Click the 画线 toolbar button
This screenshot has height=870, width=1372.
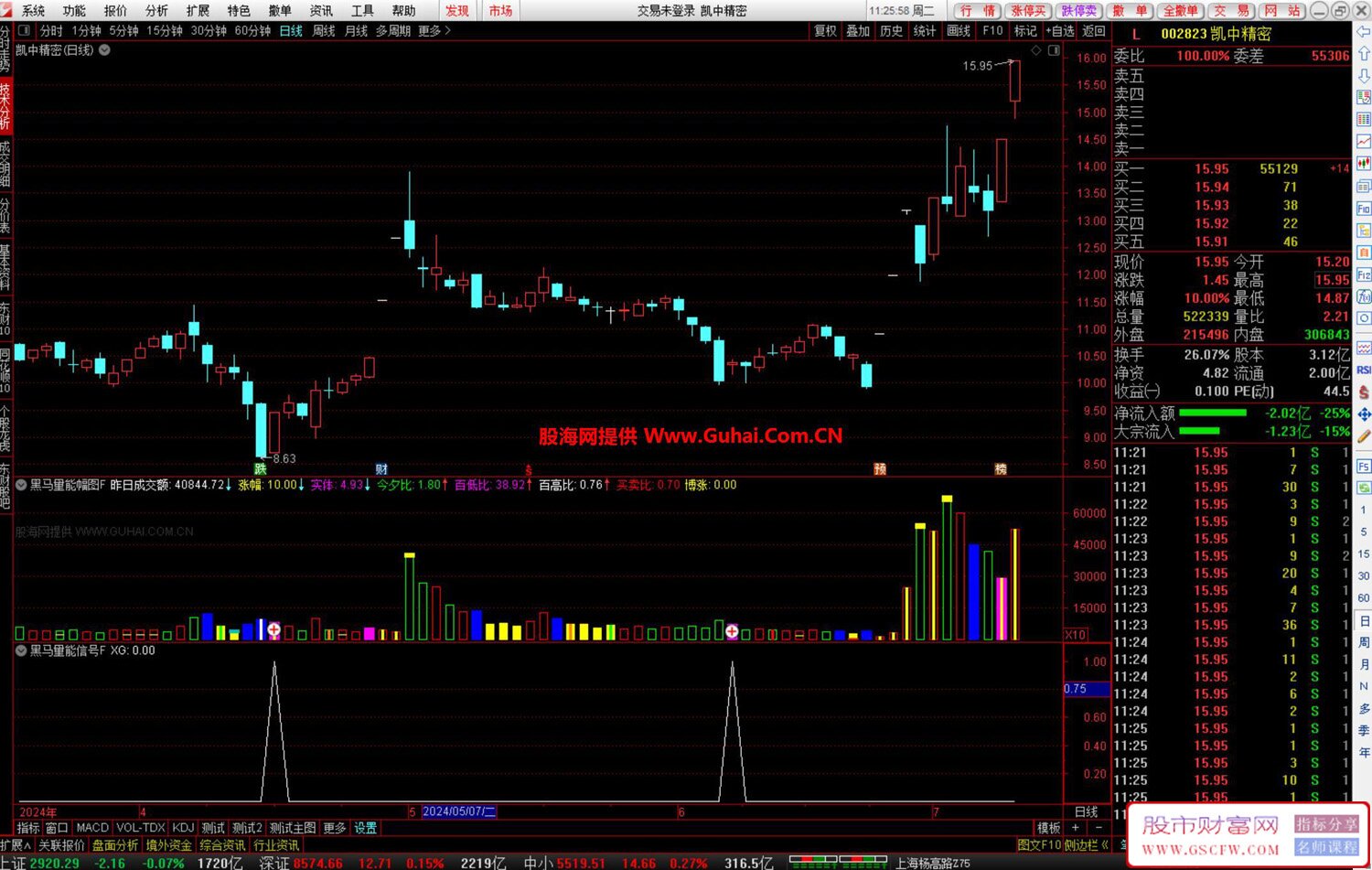click(959, 31)
